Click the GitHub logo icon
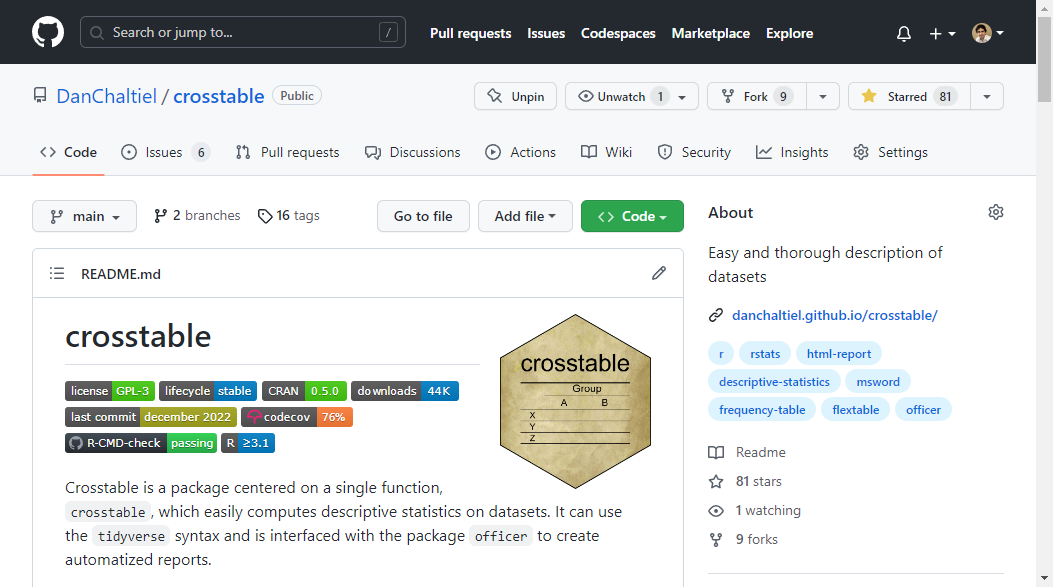Screen dimensions: 1053x587 [x=48, y=33]
